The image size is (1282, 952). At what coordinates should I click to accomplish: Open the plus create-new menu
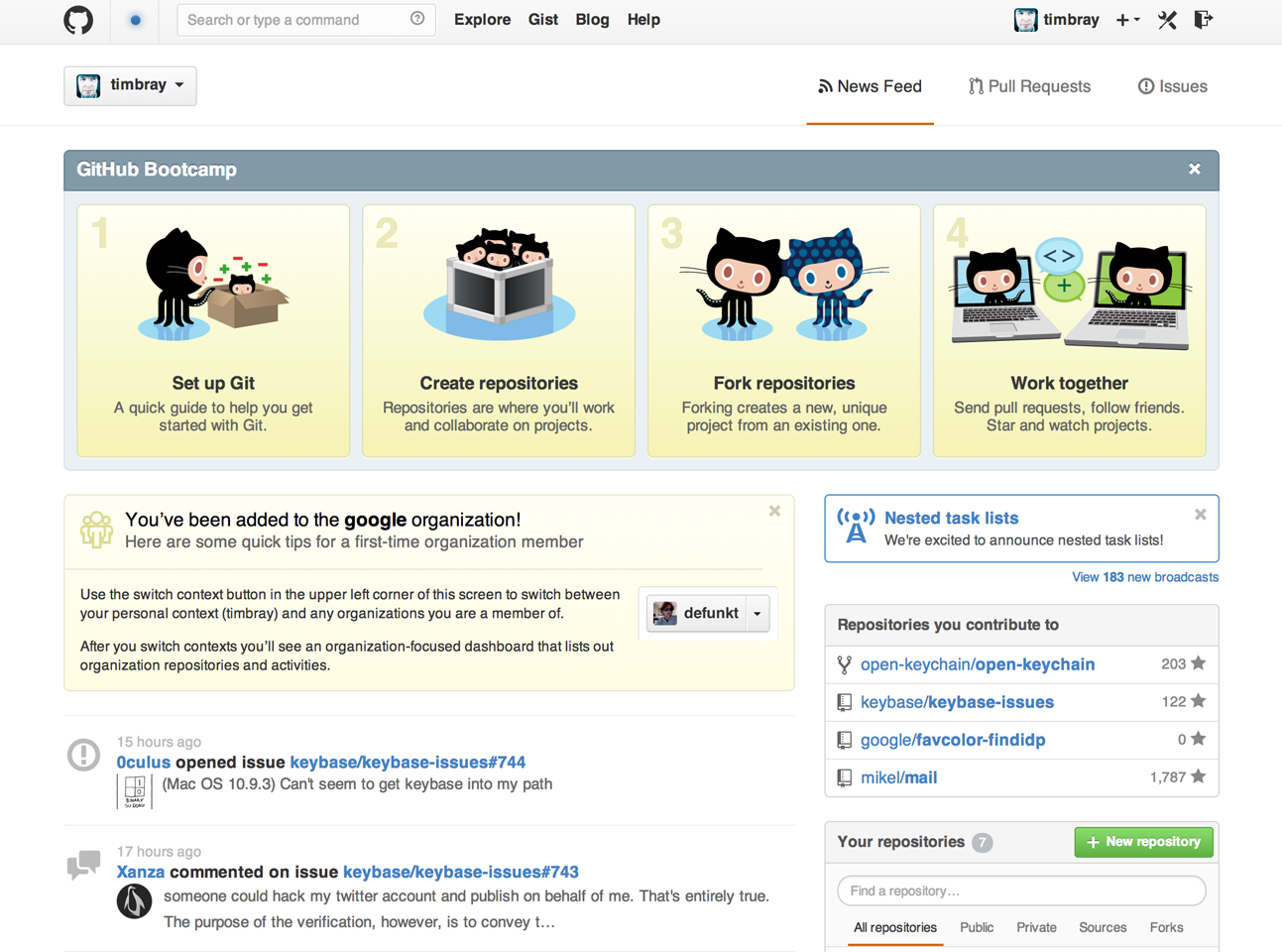pyautogui.click(x=1127, y=20)
